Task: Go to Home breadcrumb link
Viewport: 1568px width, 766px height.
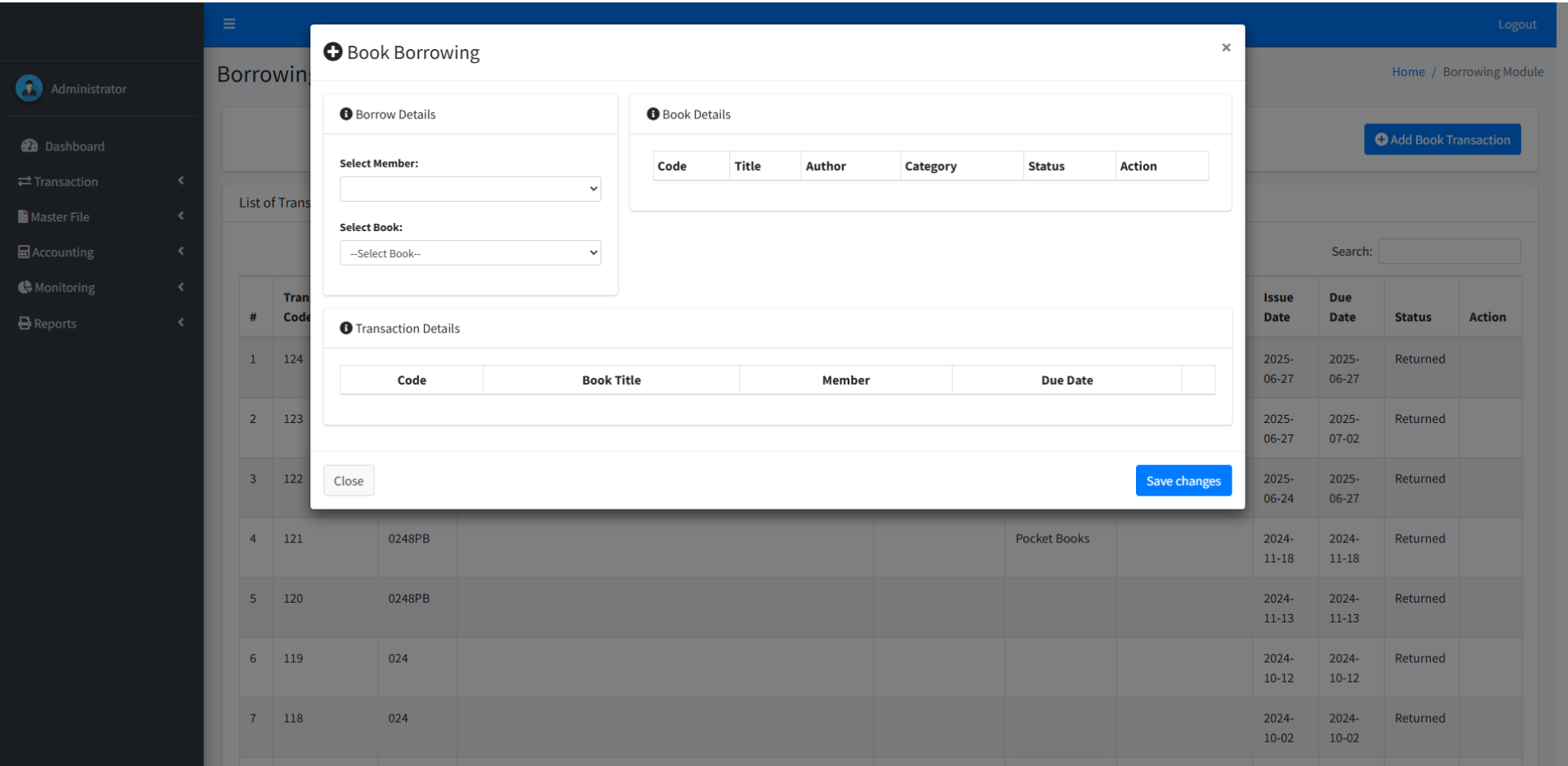Action: [1408, 72]
